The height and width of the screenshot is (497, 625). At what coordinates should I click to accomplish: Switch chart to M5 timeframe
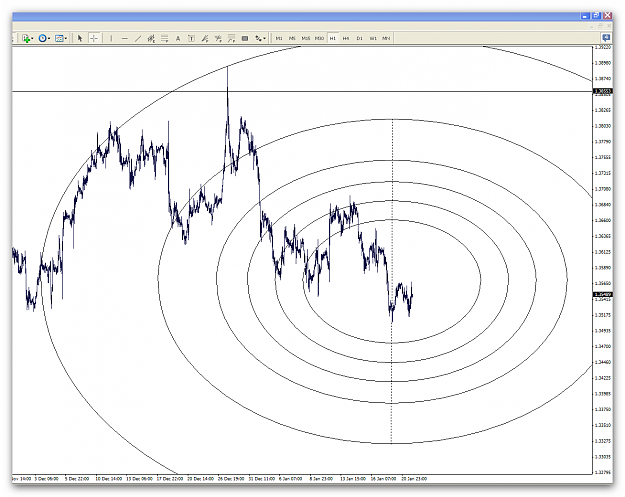pyautogui.click(x=292, y=38)
